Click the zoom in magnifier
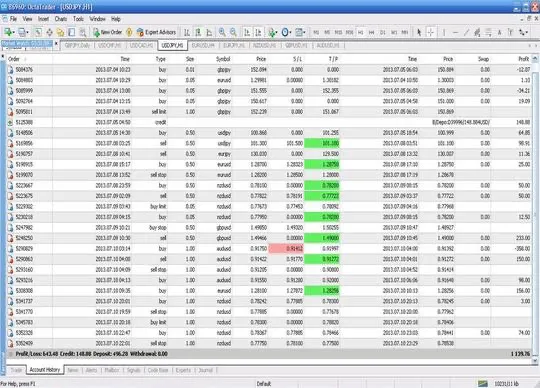Screen dimensions: 540x388 click(222, 32)
